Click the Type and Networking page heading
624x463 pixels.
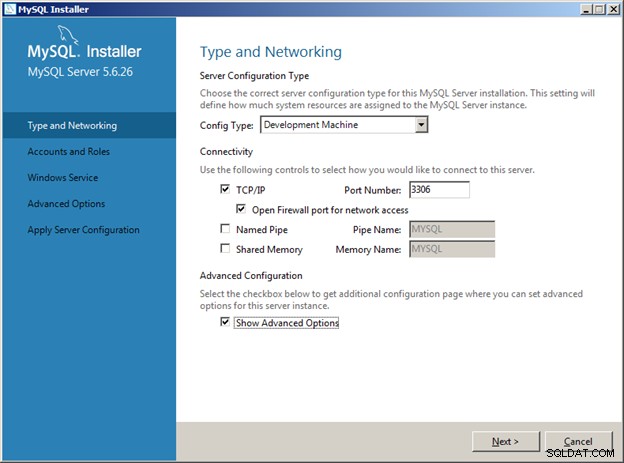pyautogui.click(x=271, y=52)
